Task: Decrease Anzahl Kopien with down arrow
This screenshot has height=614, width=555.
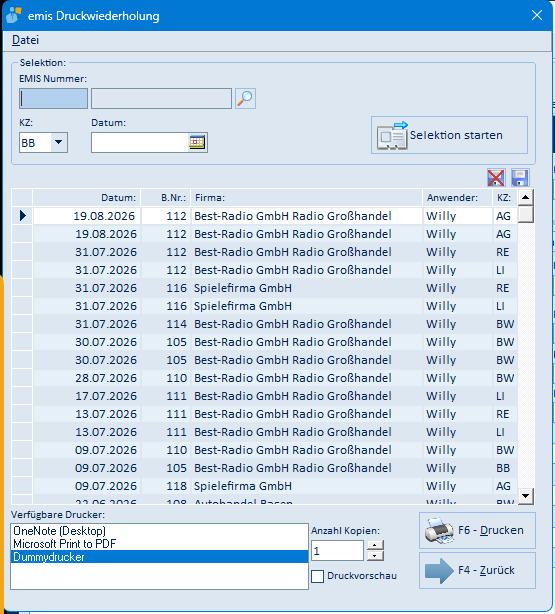Action: (x=375, y=556)
